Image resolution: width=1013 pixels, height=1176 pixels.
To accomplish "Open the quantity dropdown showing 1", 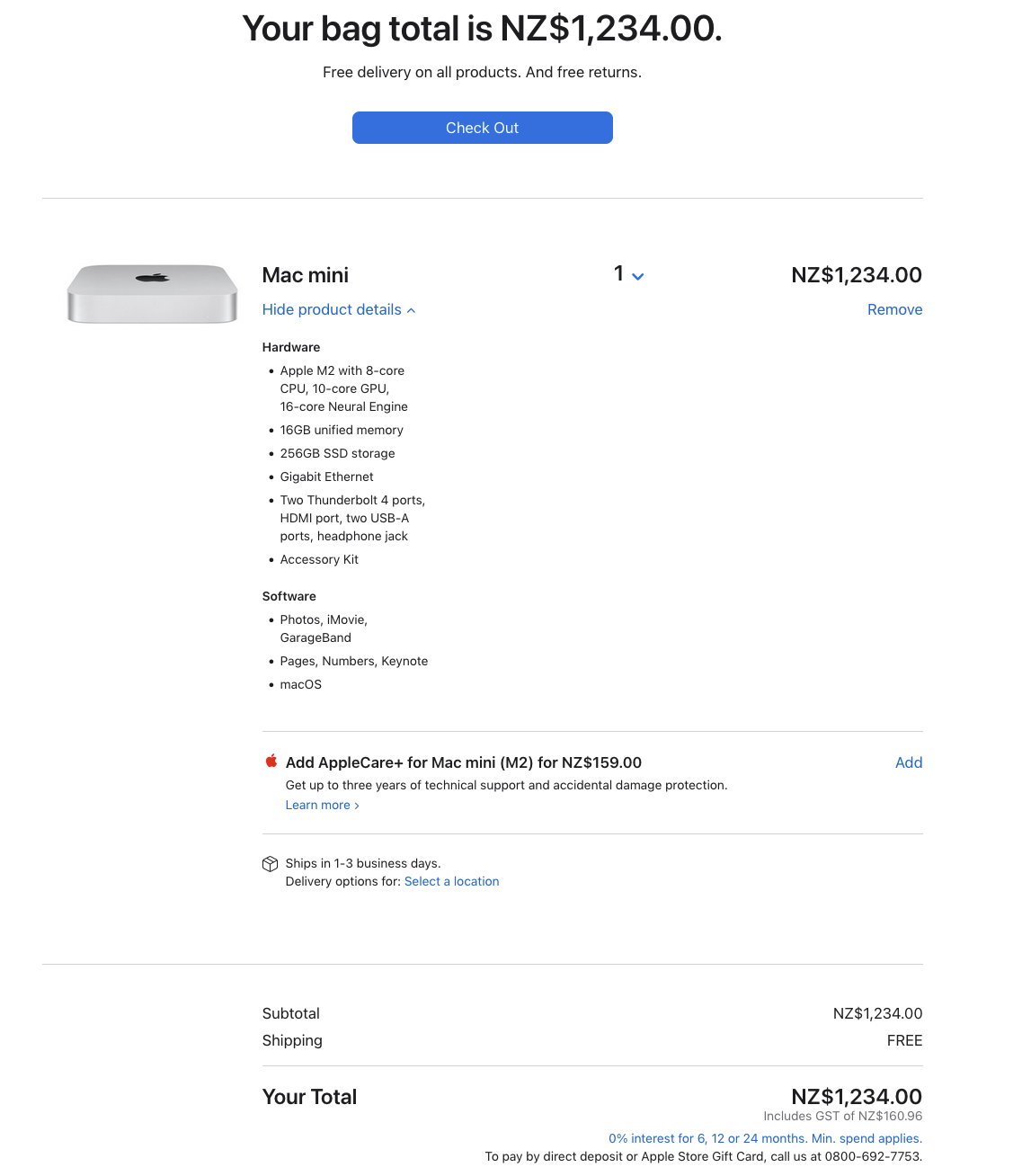I will tap(628, 274).
